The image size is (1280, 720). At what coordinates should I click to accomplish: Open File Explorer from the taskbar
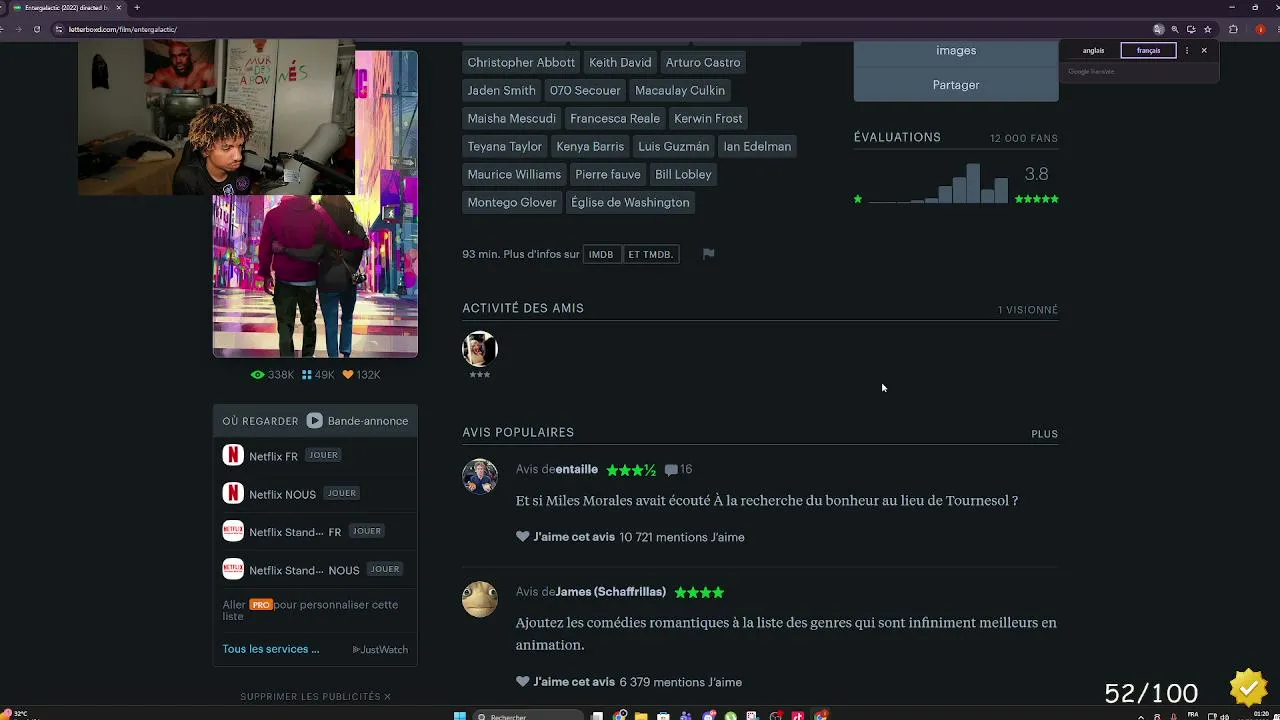[641, 716]
